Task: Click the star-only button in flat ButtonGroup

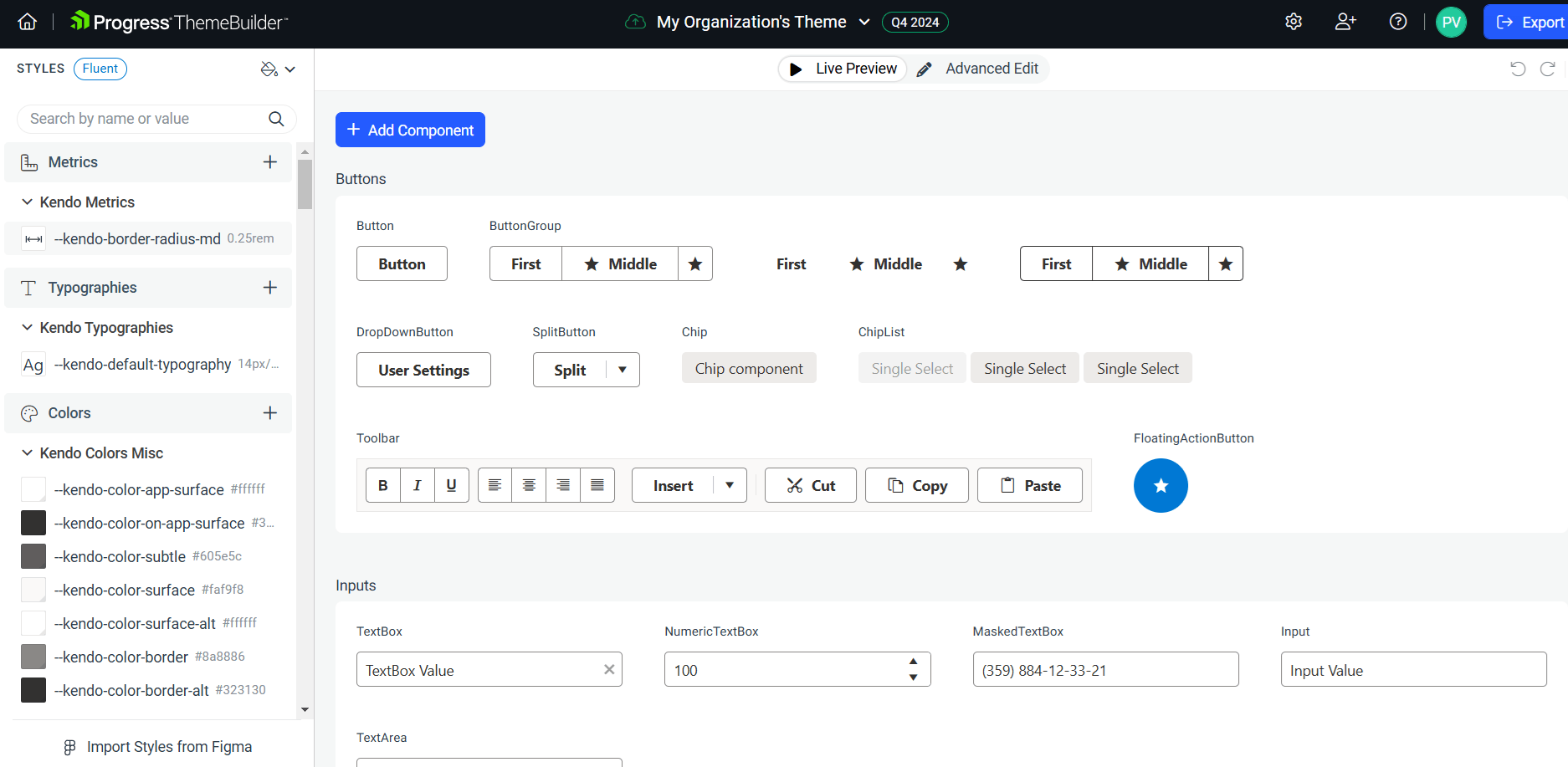Action: pyautogui.click(x=961, y=263)
